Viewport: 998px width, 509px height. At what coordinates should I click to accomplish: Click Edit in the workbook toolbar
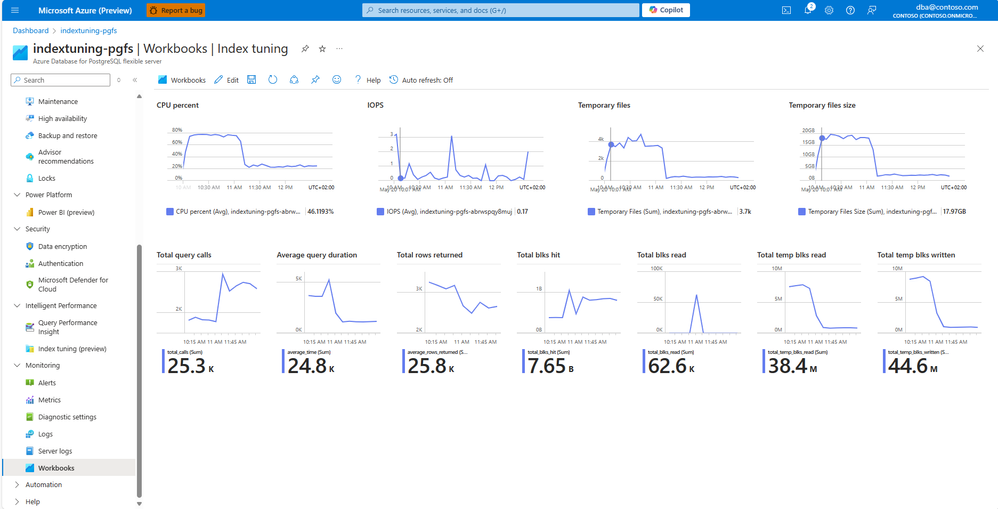coord(227,80)
